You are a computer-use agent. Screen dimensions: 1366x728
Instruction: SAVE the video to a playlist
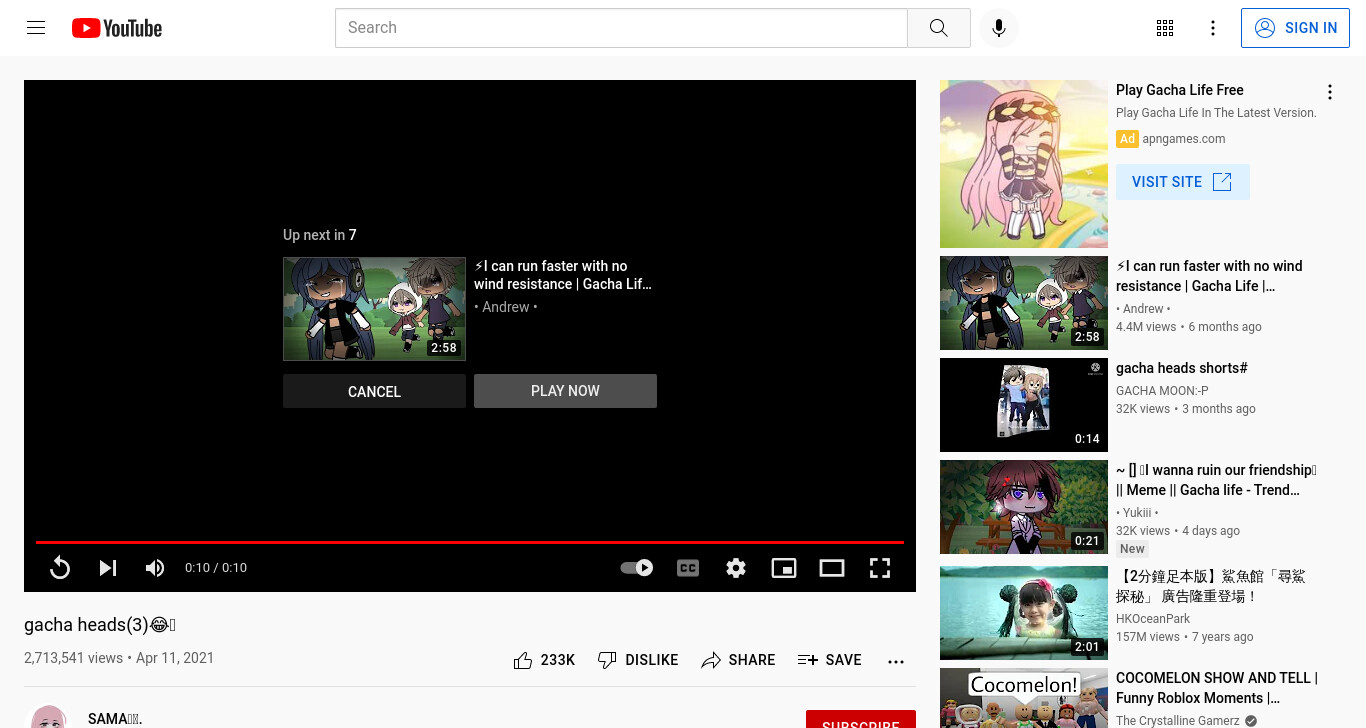pyautogui.click(x=830, y=660)
